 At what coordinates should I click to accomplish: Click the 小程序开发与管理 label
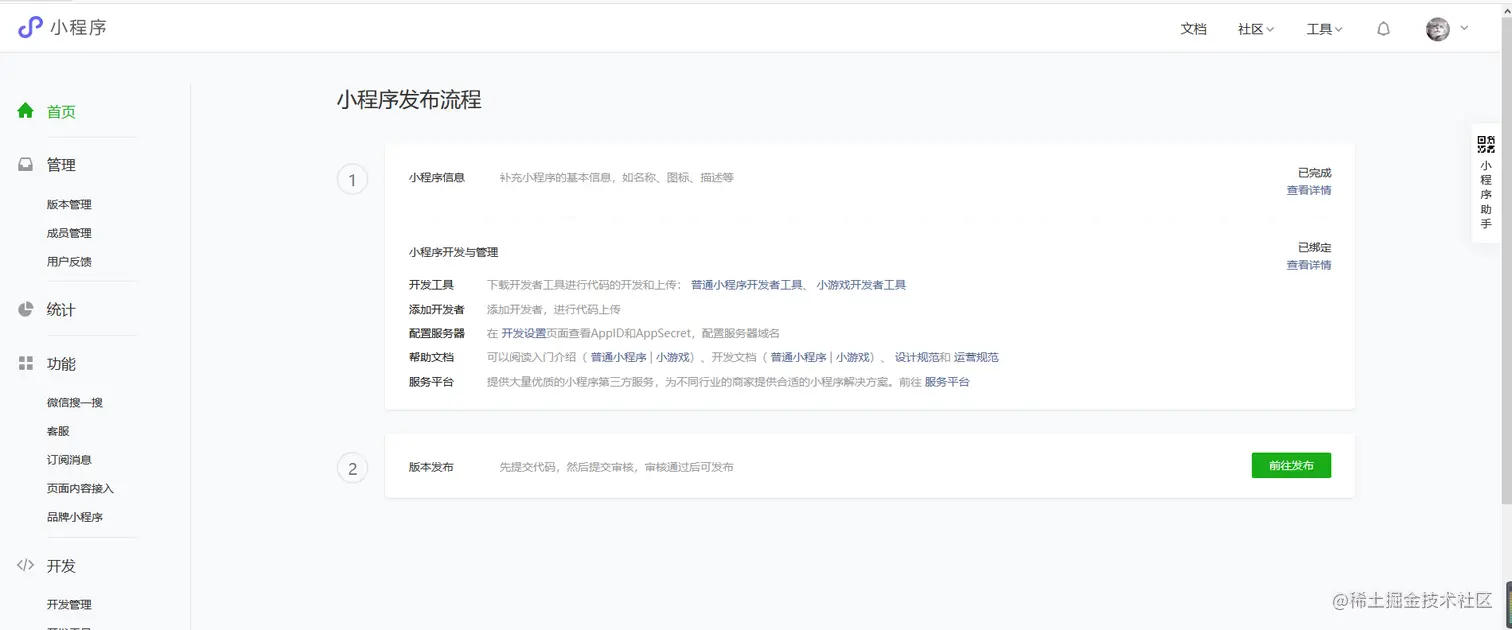coord(453,252)
